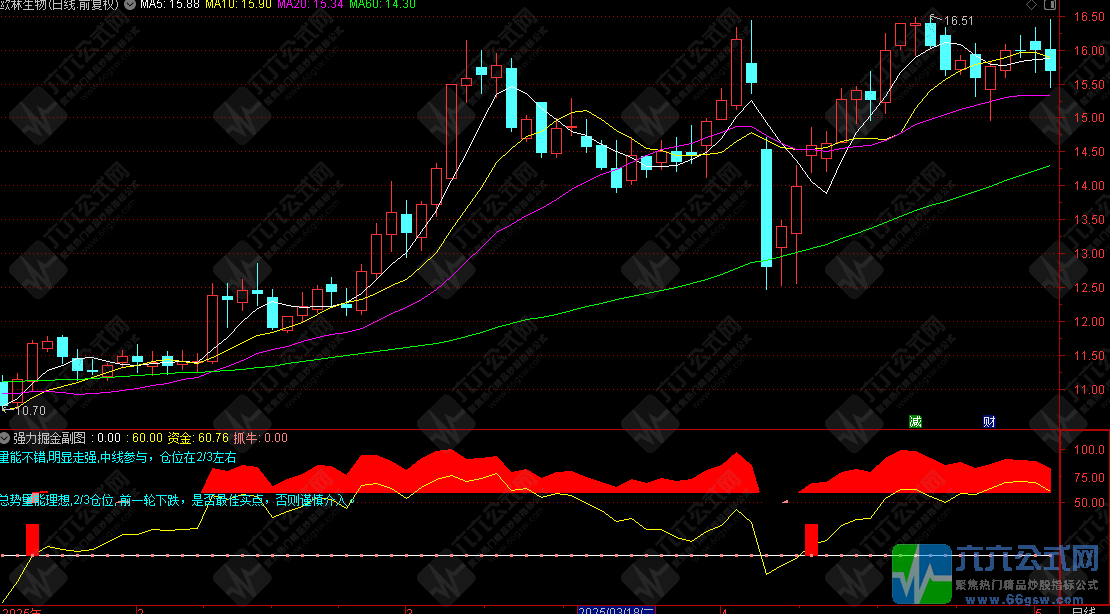The width and height of the screenshot is (1110, 614).
Task: Click the stock name title text
Action: (x=58, y=5)
